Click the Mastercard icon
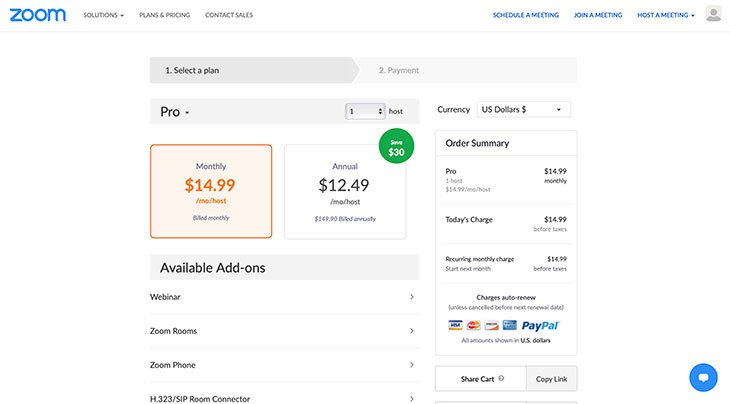 [473, 325]
